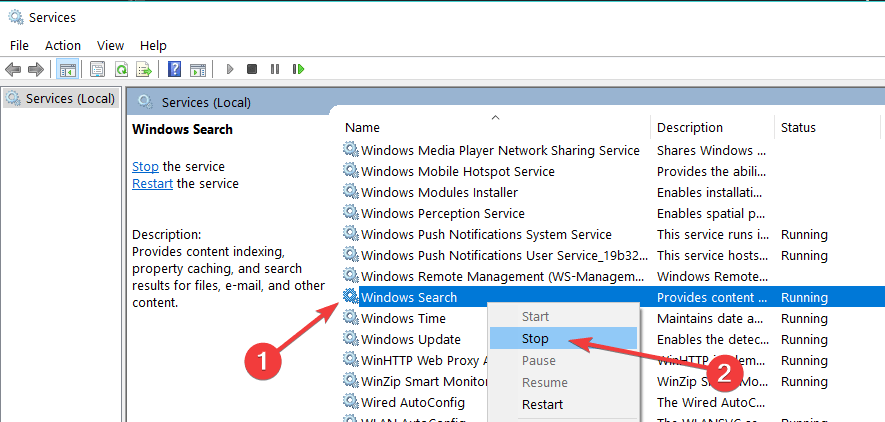Click gear icon beside Windows Push Notifications System Service

351,234
